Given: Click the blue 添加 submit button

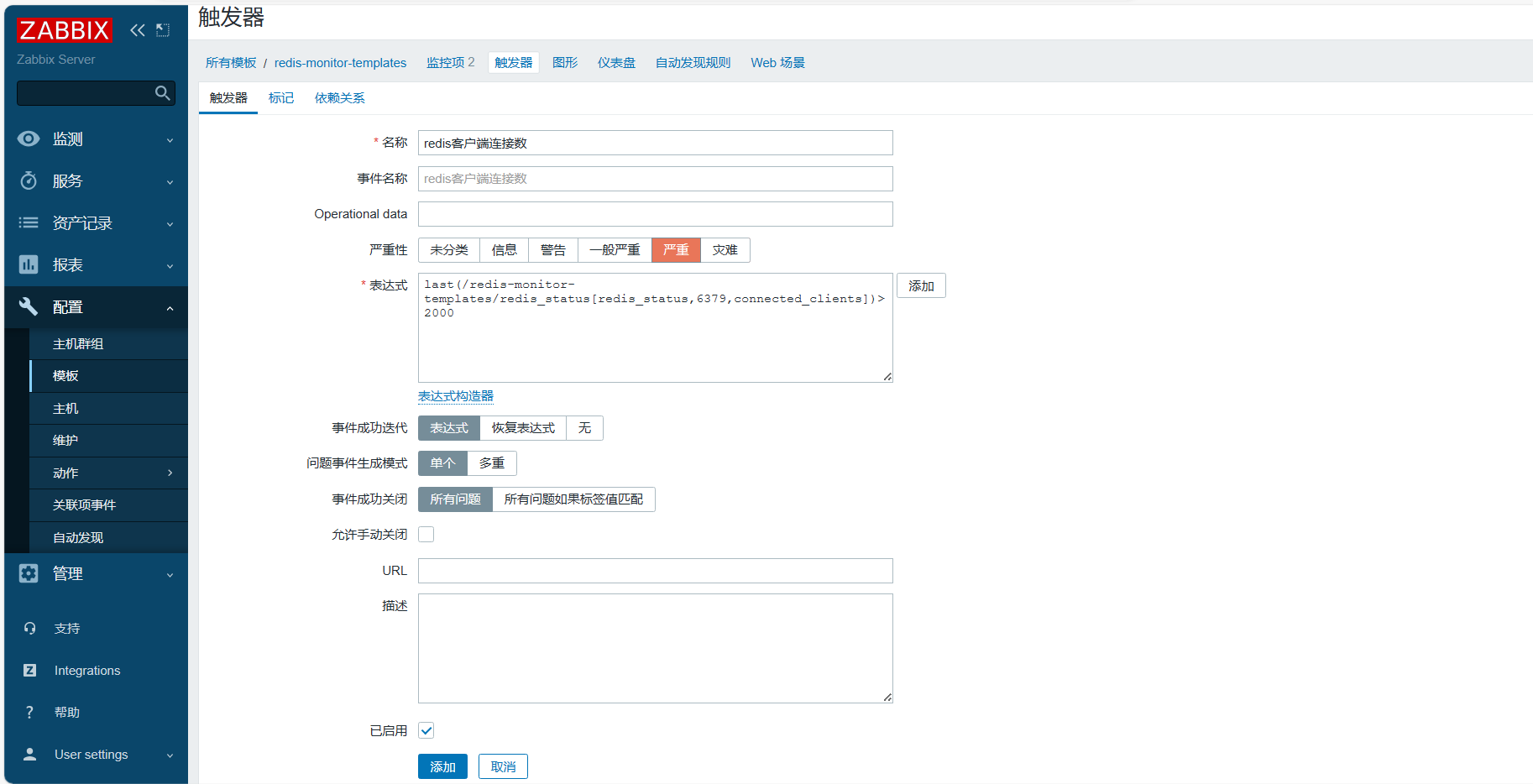Looking at the screenshot, I should pyautogui.click(x=442, y=766).
